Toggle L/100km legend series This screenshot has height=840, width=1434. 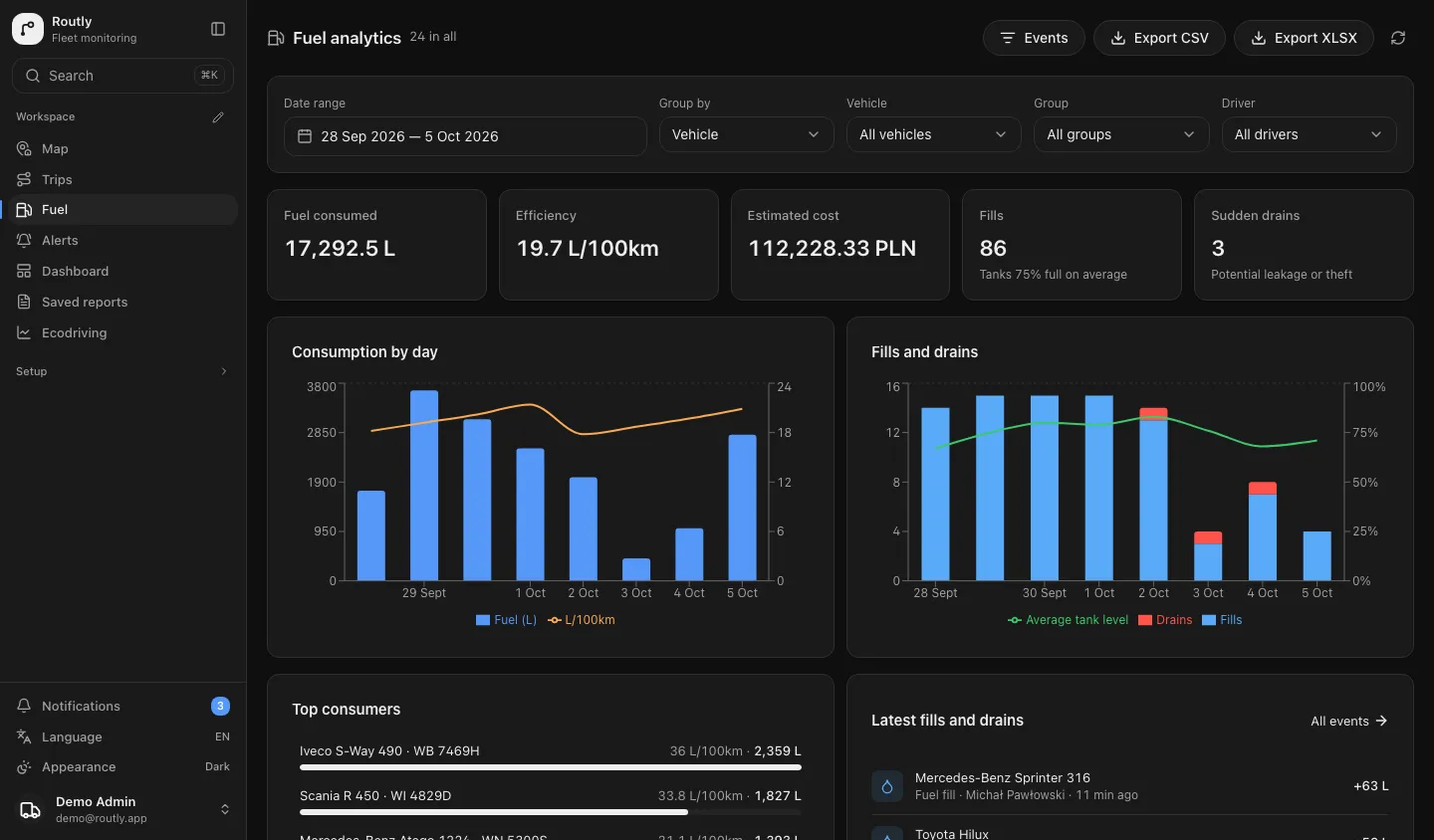pyautogui.click(x=582, y=620)
